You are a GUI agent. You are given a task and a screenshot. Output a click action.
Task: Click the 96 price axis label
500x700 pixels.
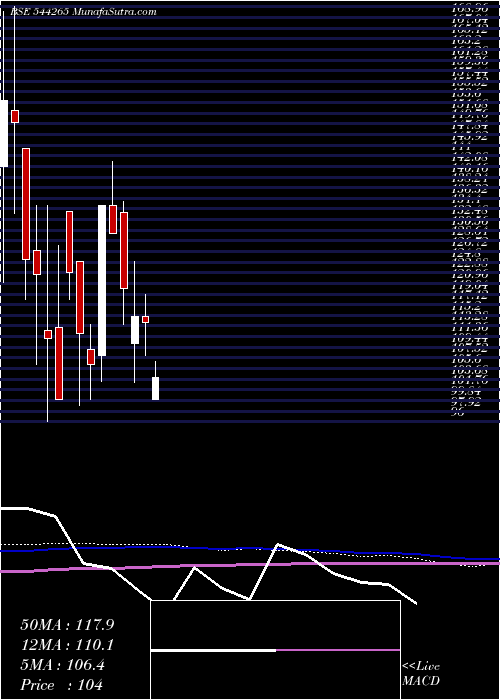click(x=459, y=413)
